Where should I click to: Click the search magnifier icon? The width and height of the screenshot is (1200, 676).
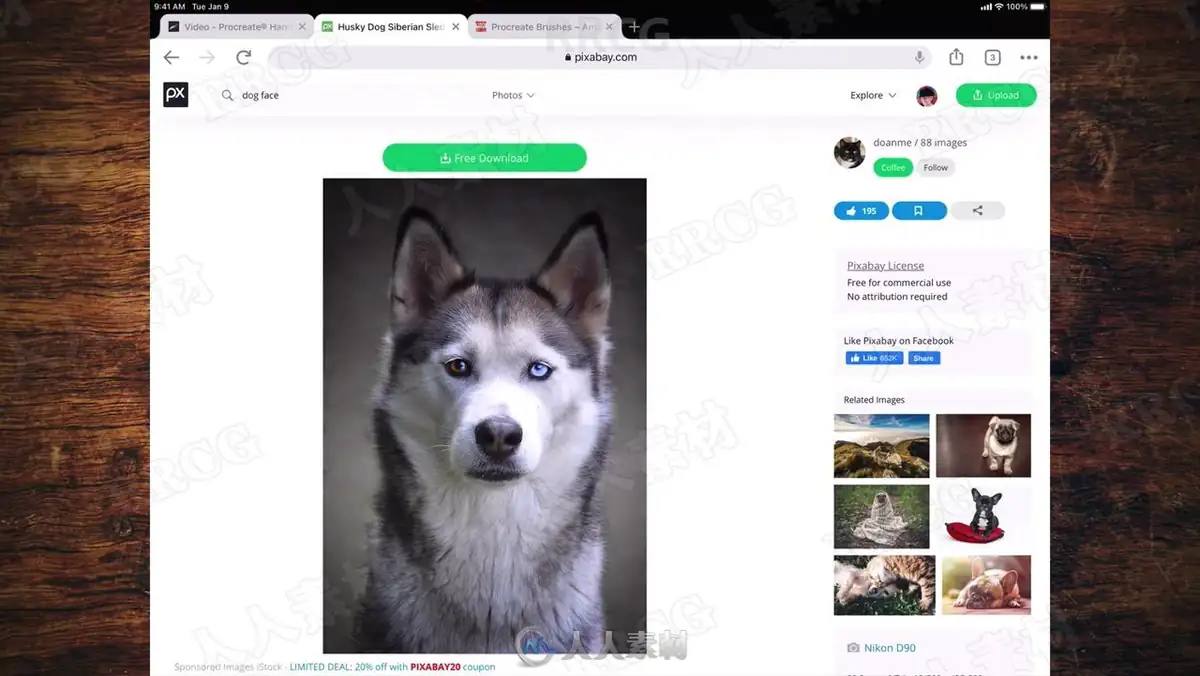(x=227, y=96)
